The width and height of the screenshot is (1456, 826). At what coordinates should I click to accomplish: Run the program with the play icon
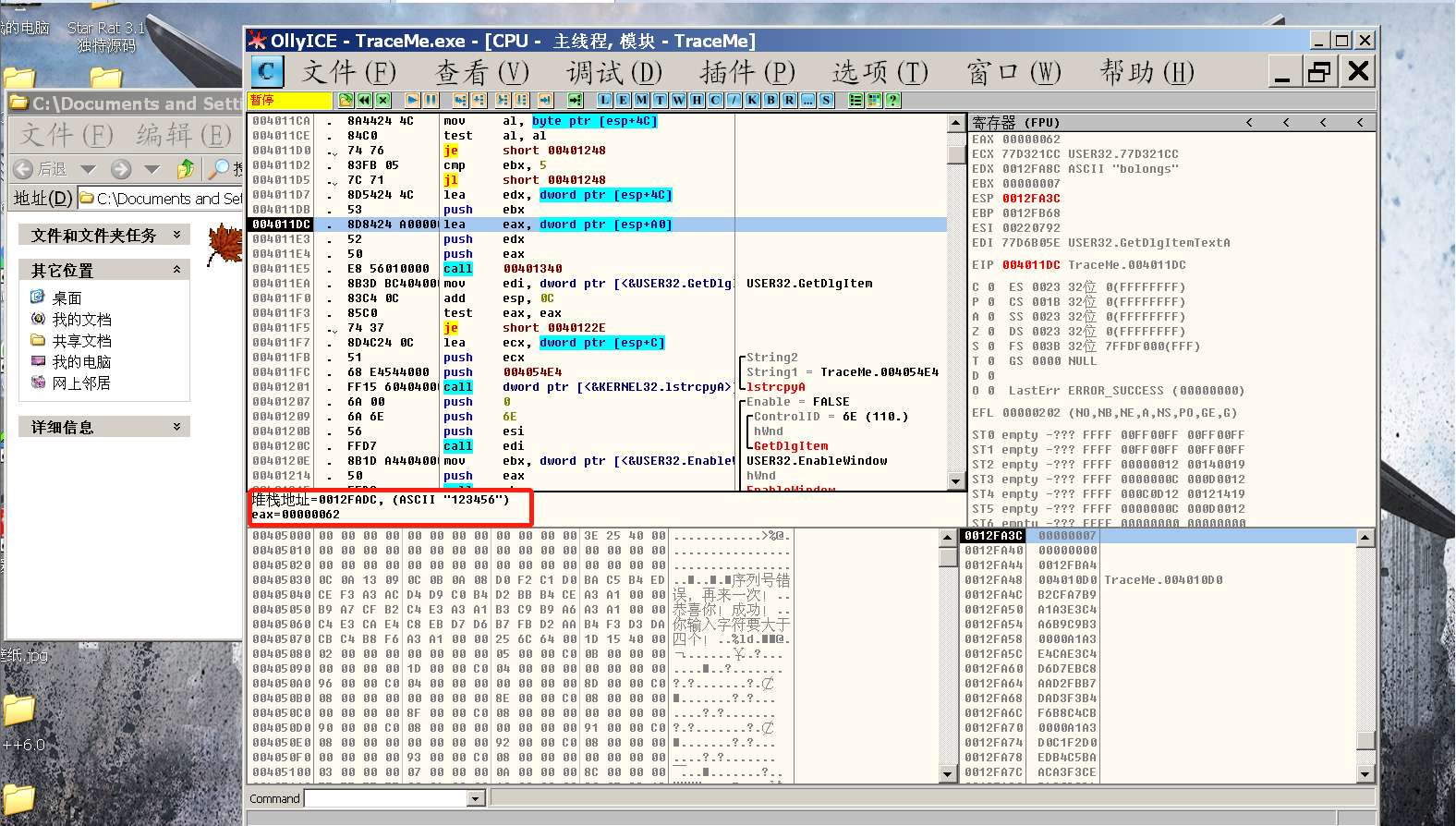(413, 100)
